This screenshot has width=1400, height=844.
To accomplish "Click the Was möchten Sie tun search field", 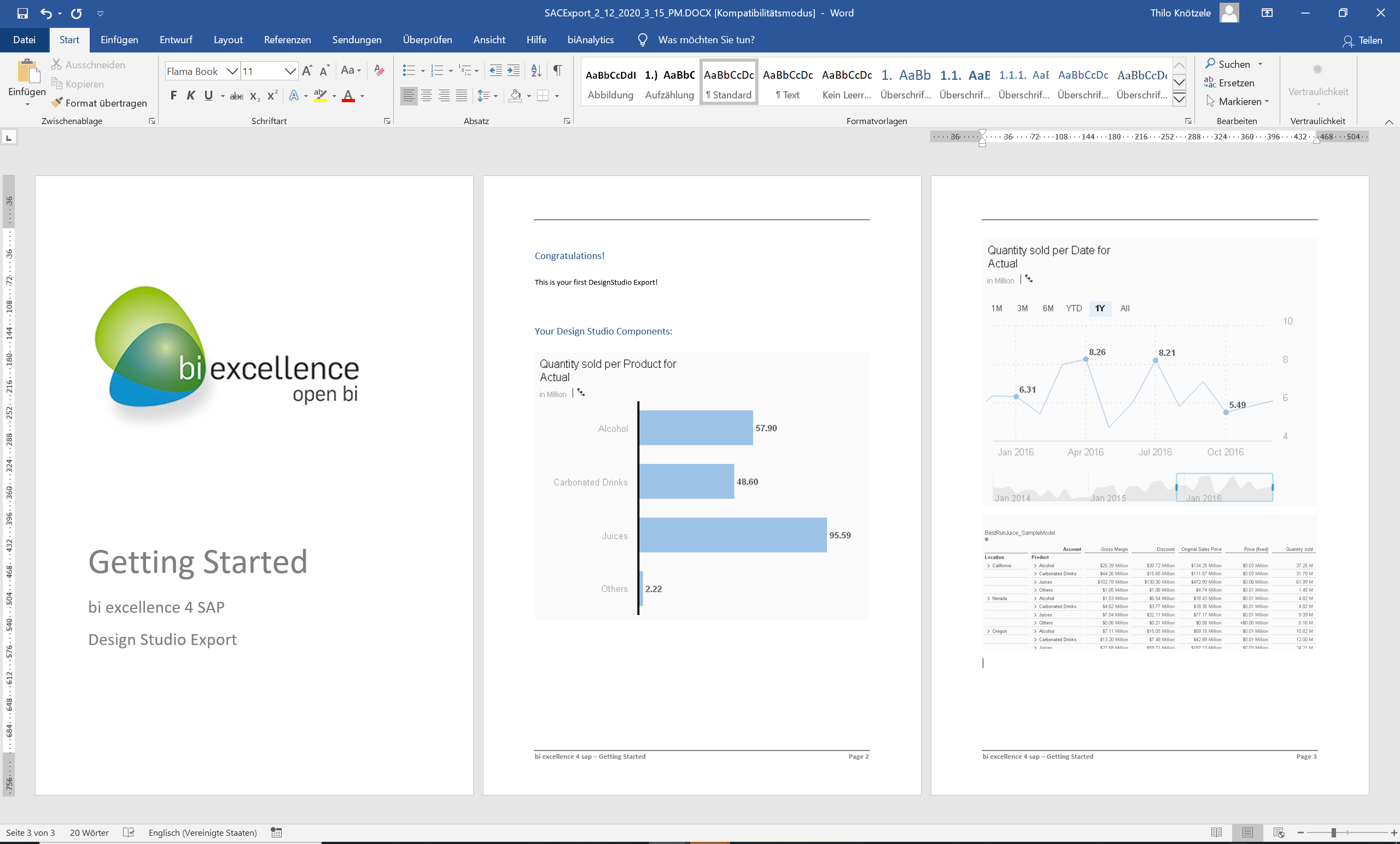I will pyautogui.click(x=705, y=40).
